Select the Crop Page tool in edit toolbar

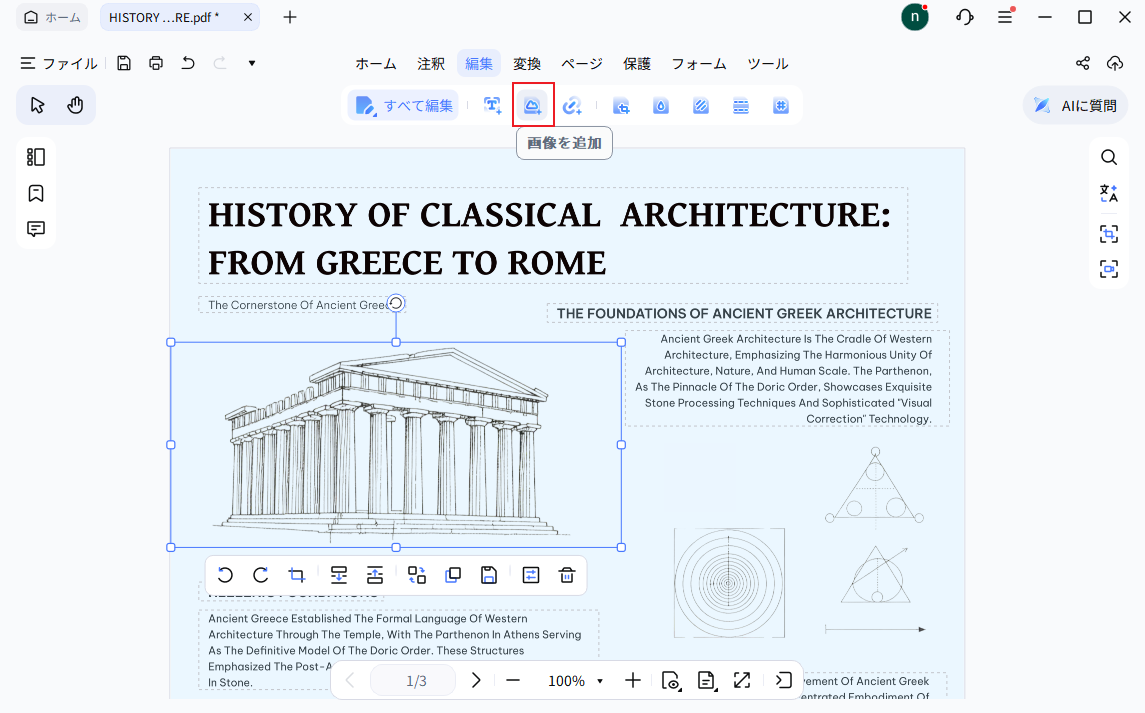pos(621,106)
